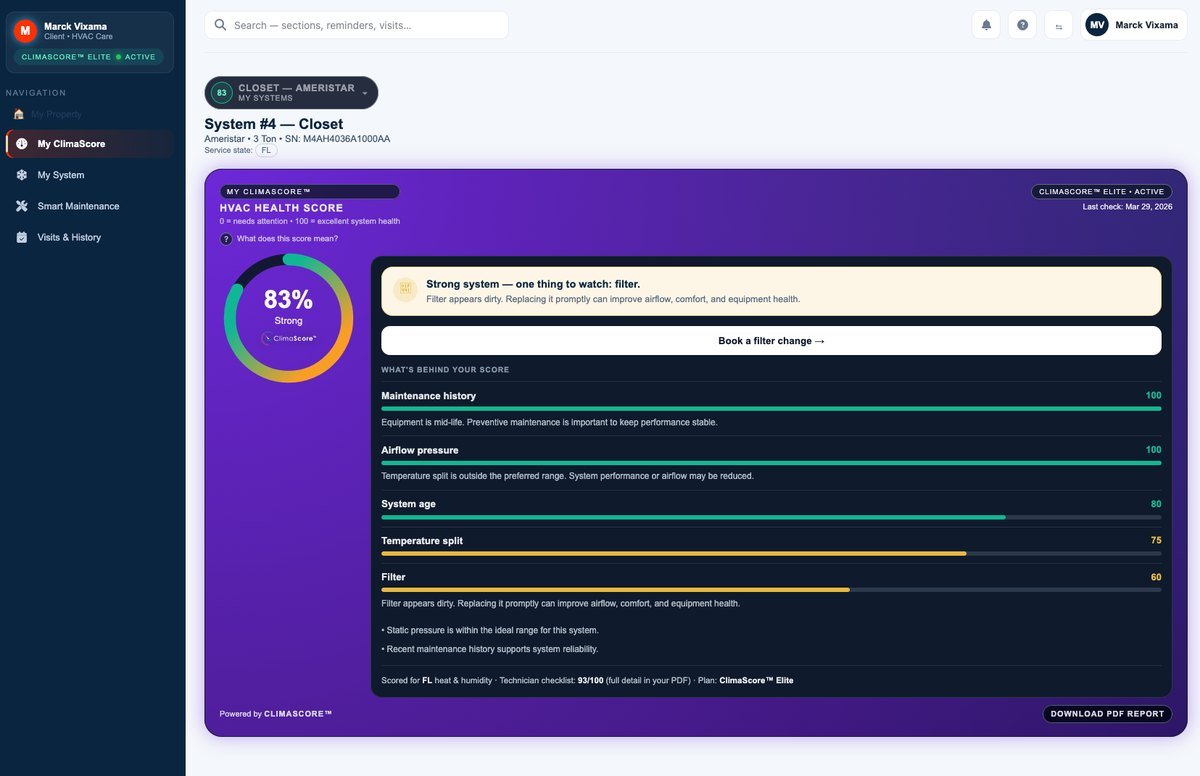Click the gauge icon beside My ClimaScore

point(22,144)
